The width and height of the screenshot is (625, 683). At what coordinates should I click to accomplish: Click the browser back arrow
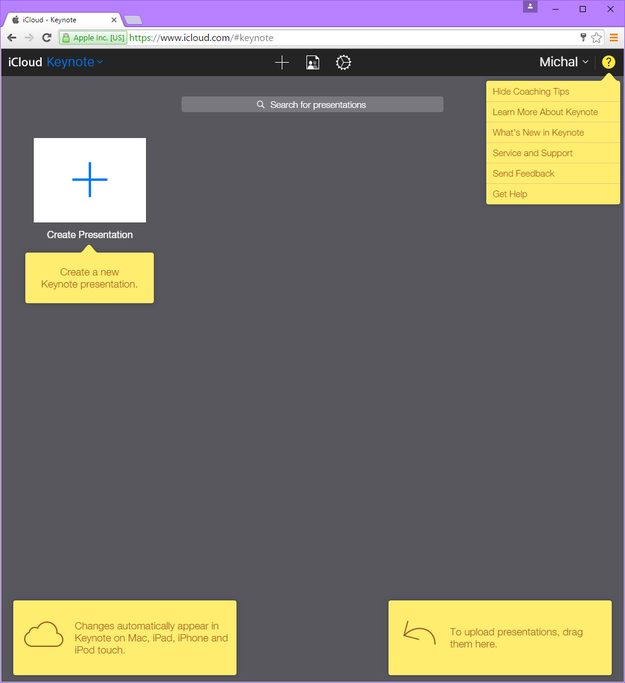click(12, 38)
